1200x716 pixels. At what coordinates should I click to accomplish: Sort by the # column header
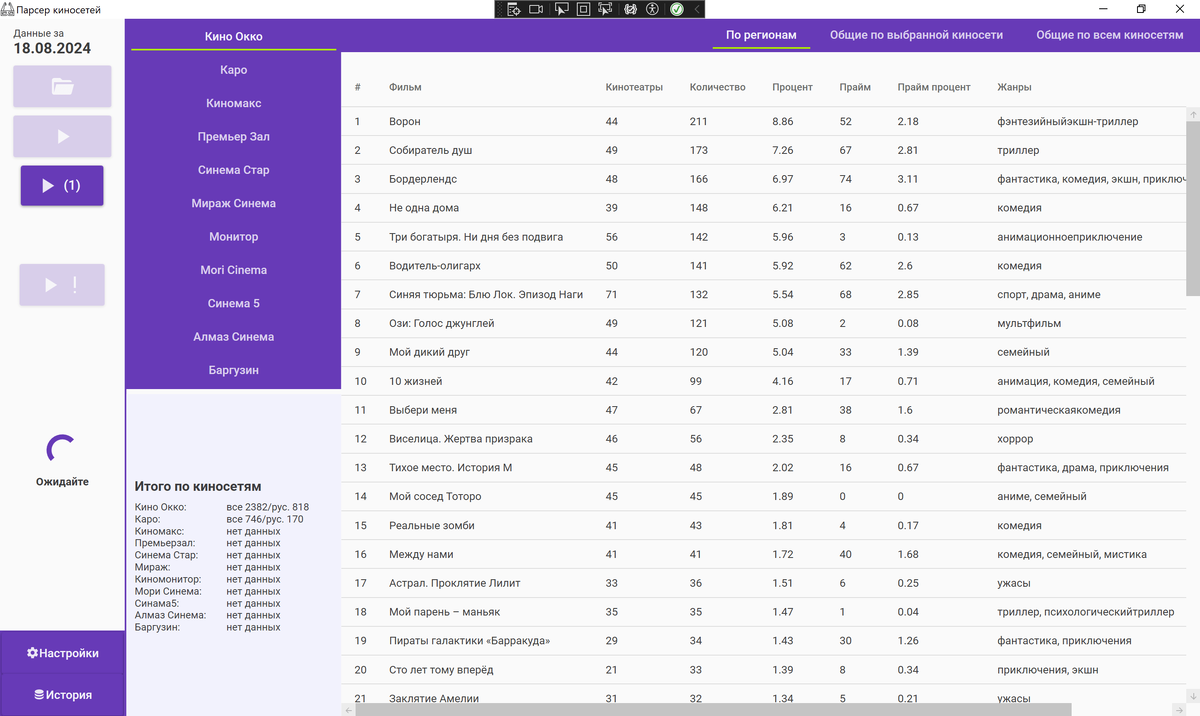pos(357,87)
